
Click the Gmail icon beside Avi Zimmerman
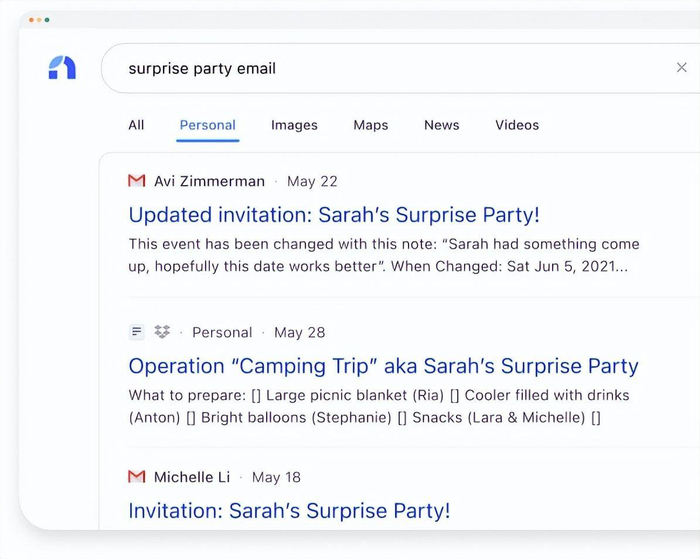(137, 181)
